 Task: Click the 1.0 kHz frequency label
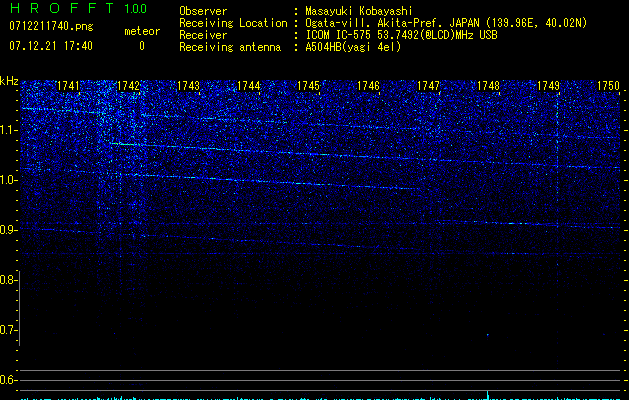coord(9,180)
